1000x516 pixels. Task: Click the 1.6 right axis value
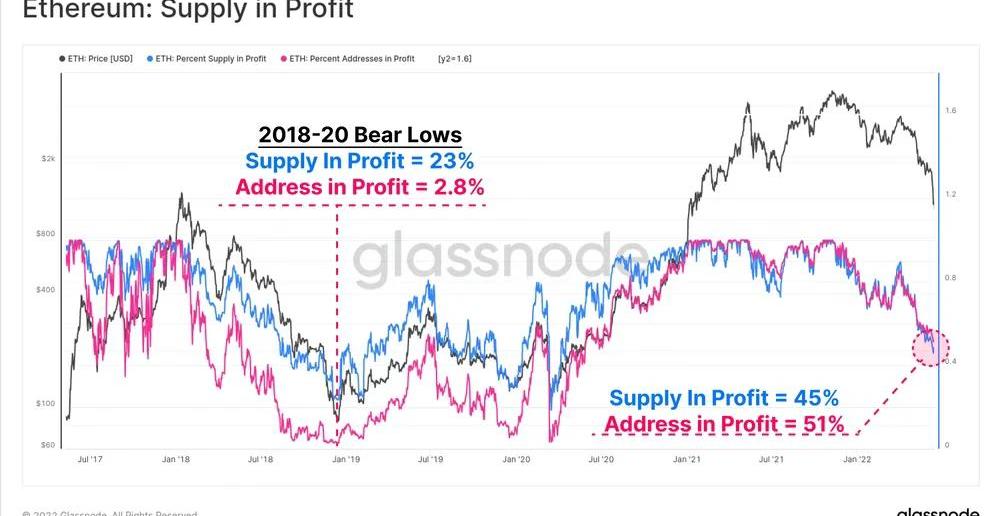point(951,111)
